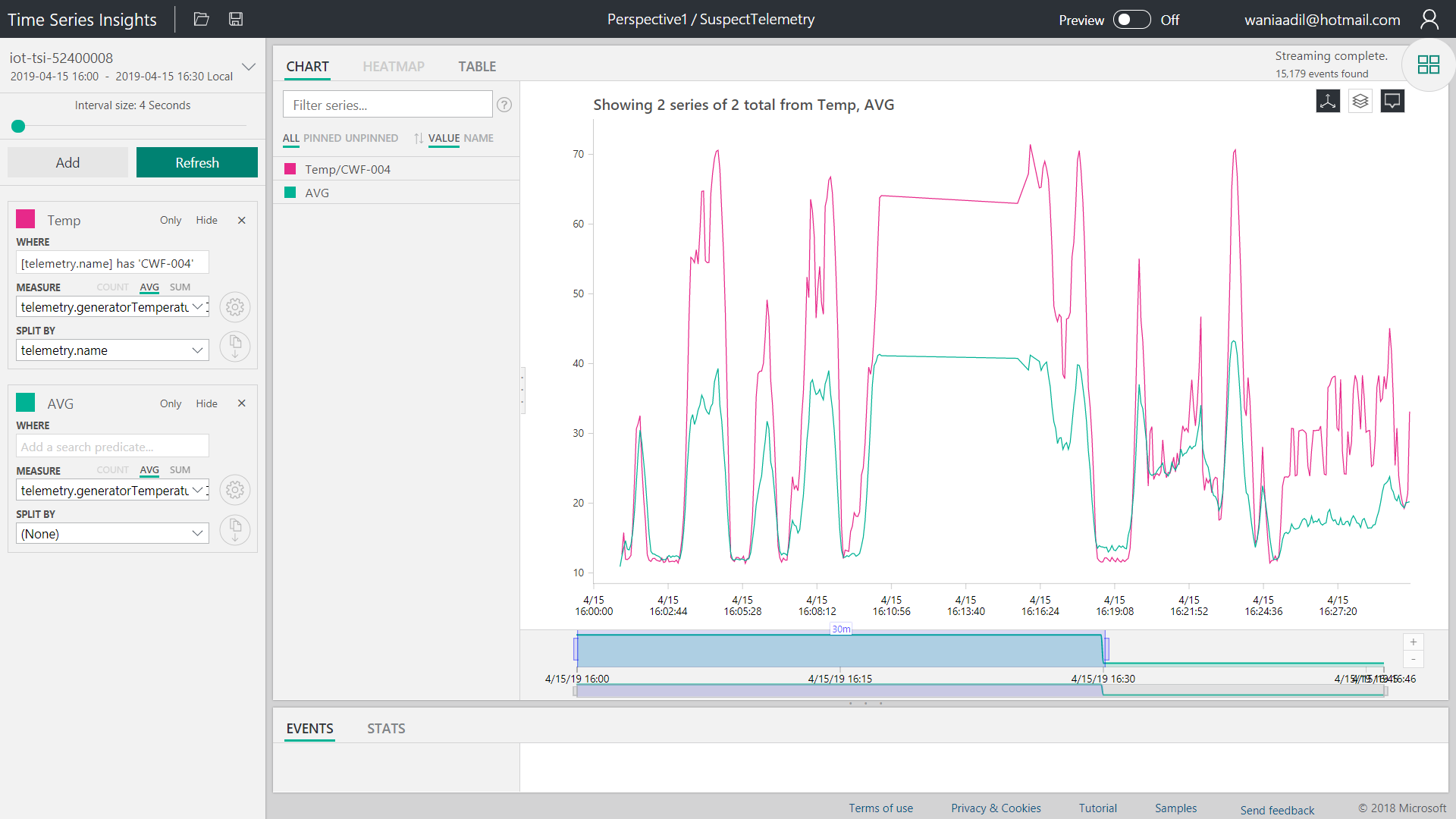Show only the Temp series
This screenshot has height=819, width=1456.
tap(171, 220)
